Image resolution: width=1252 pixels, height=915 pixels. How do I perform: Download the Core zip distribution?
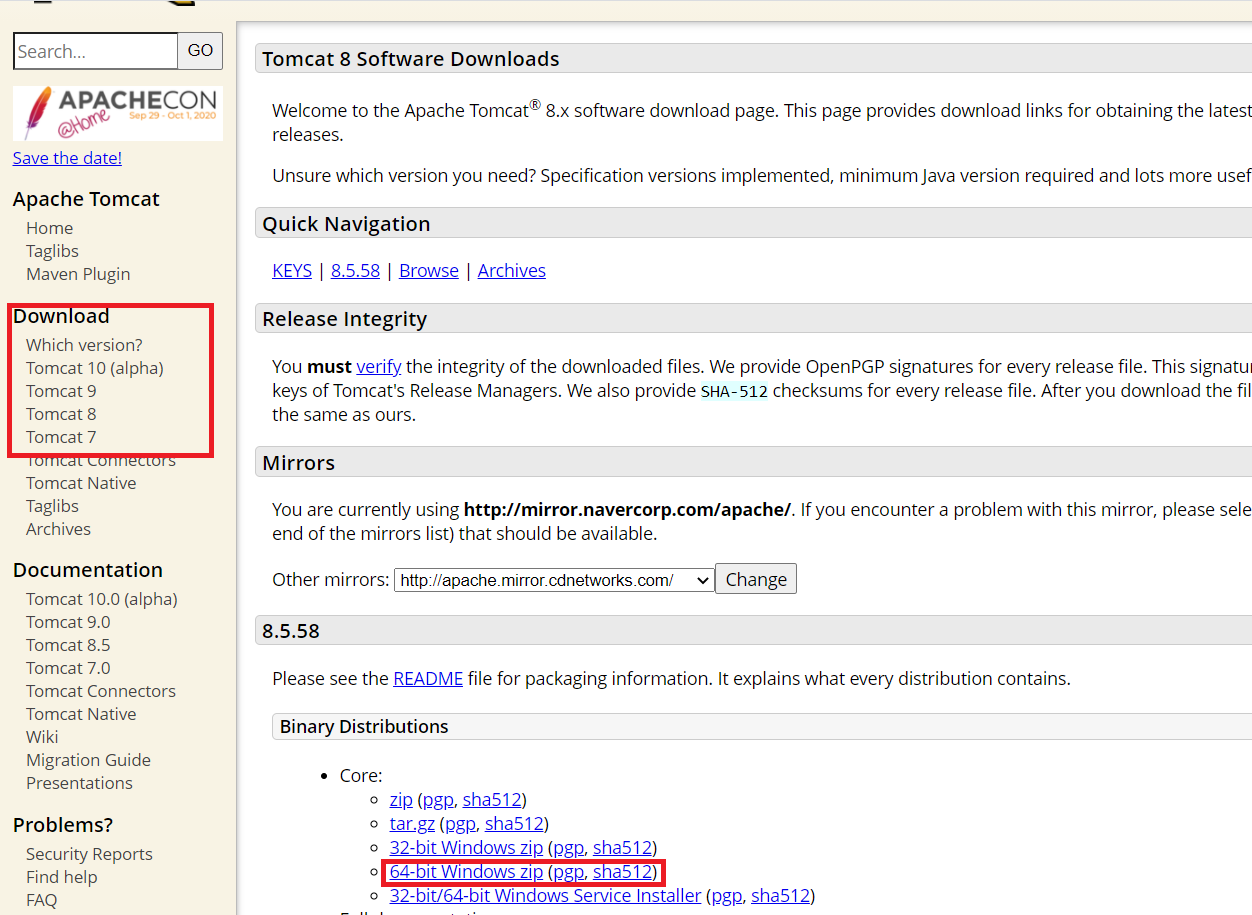(401, 800)
